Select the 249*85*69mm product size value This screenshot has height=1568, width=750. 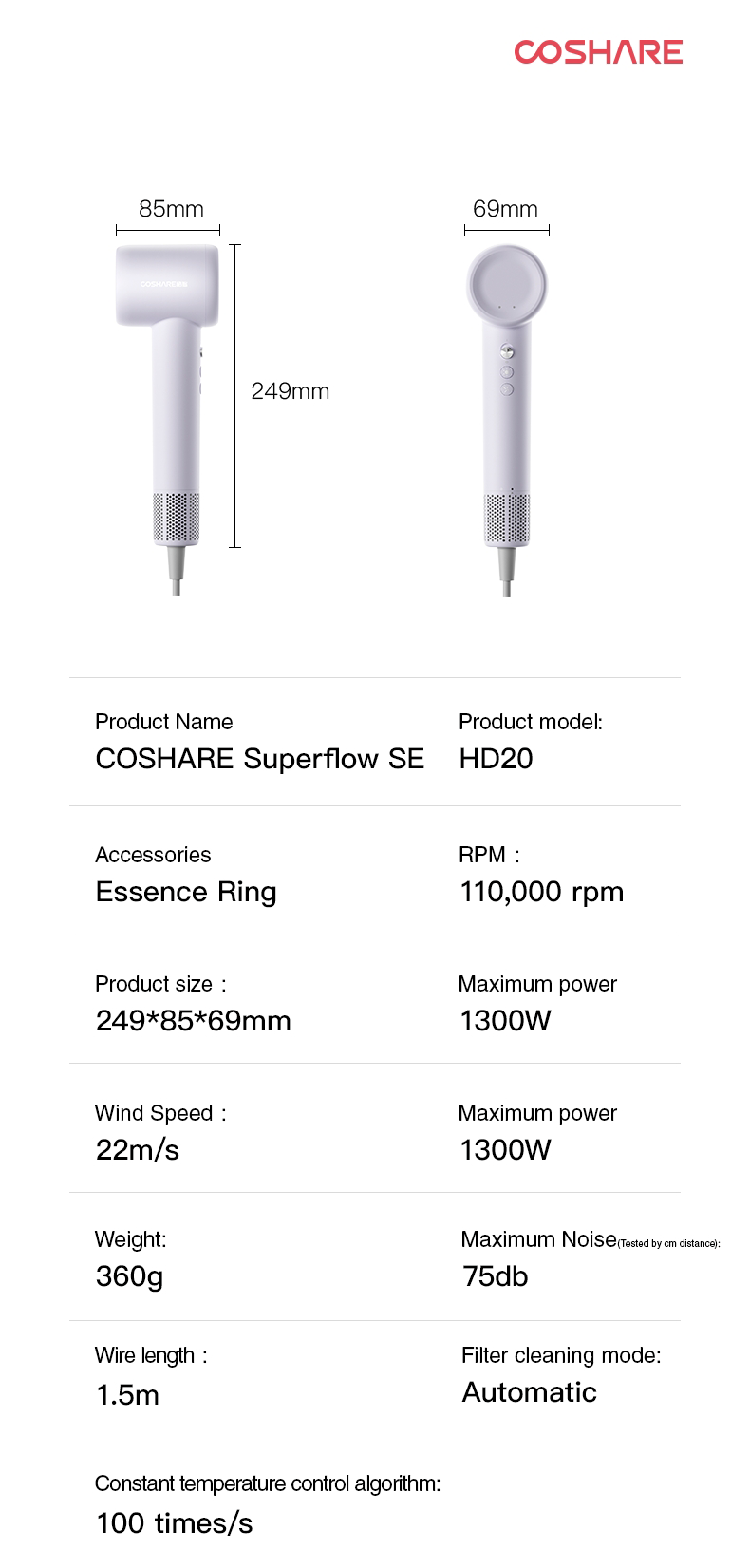click(x=193, y=1021)
